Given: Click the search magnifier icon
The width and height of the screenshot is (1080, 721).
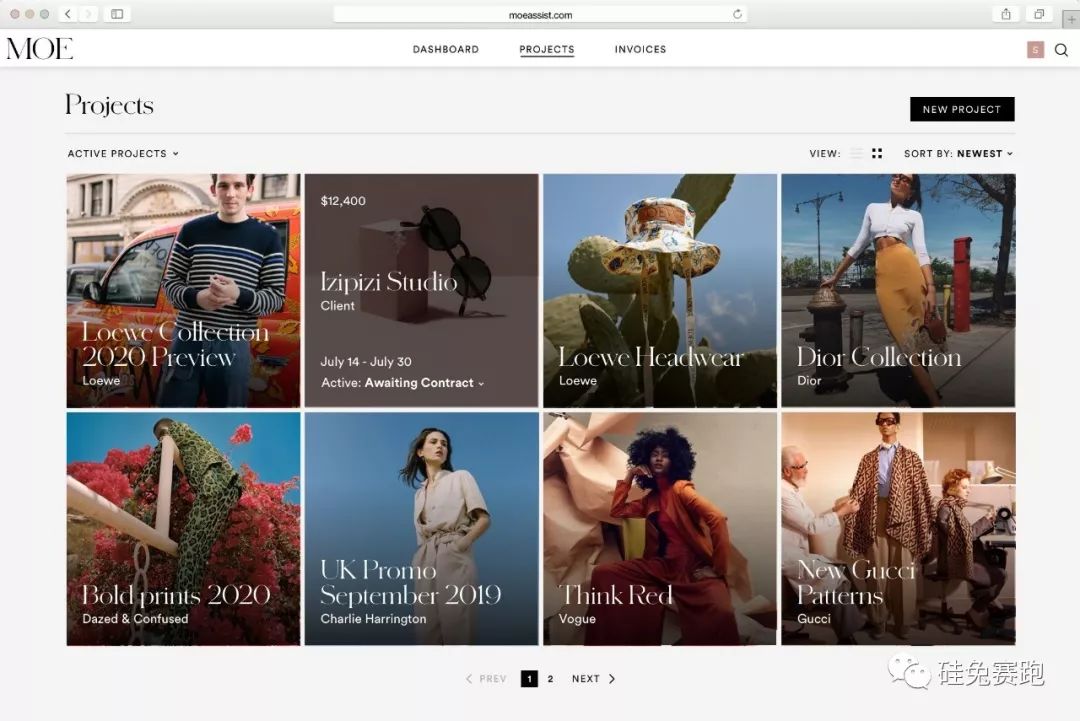Looking at the screenshot, I should [x=1061, y=50].
